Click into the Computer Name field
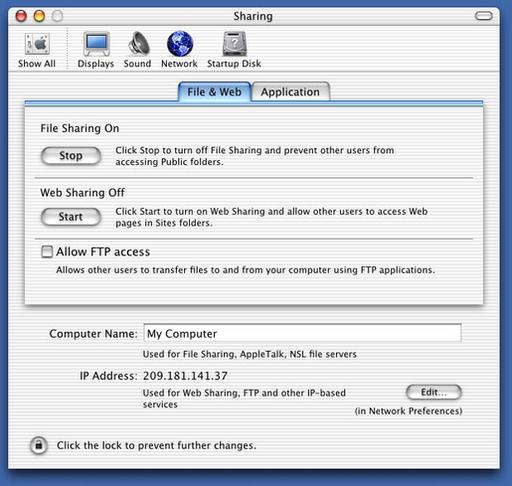This screenshot has width=512, height=486. point(302,333)
